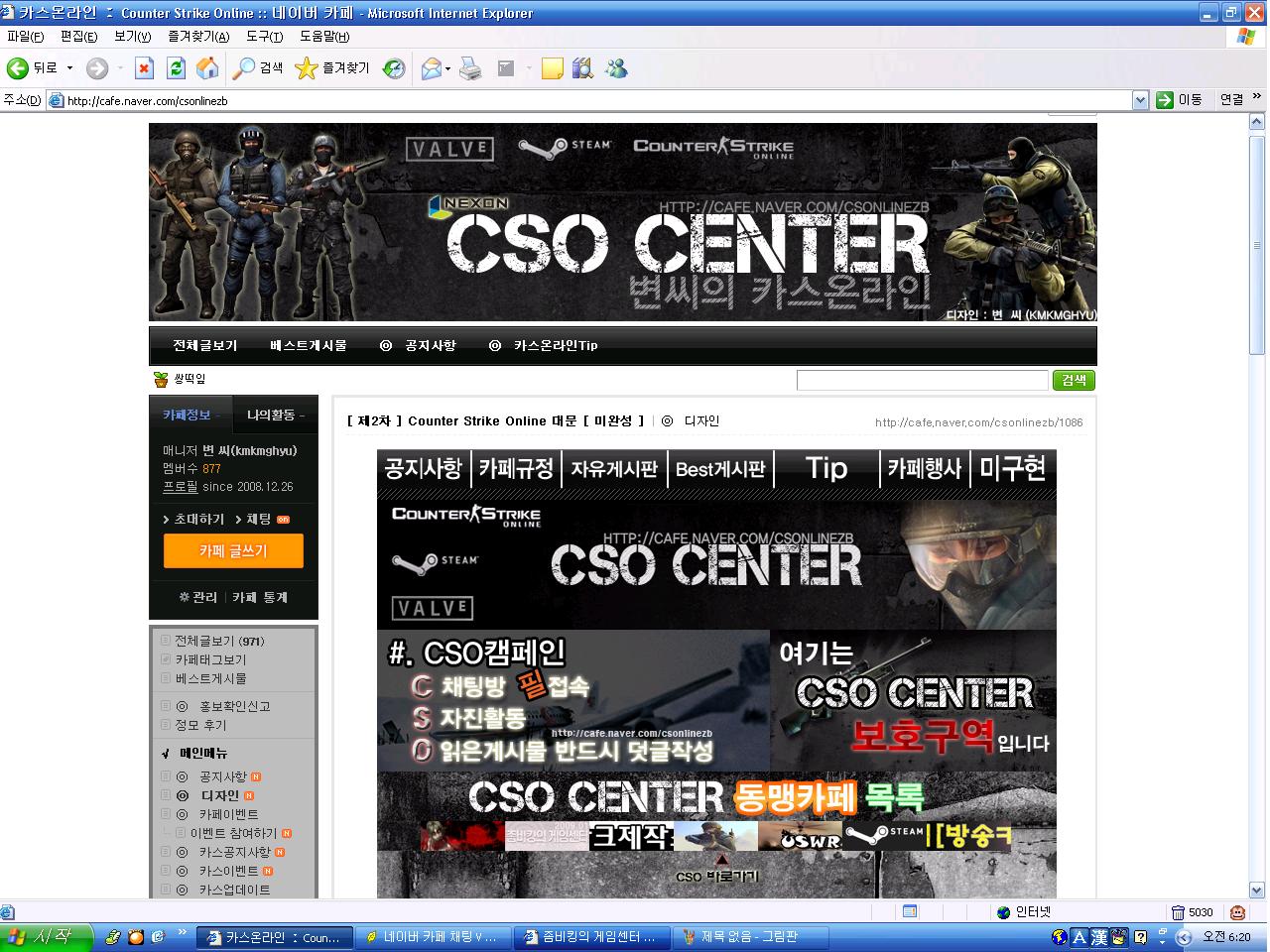Switch to the 나의활동 tab
The width and height of the screenshot is (1270, 952).
275,415
